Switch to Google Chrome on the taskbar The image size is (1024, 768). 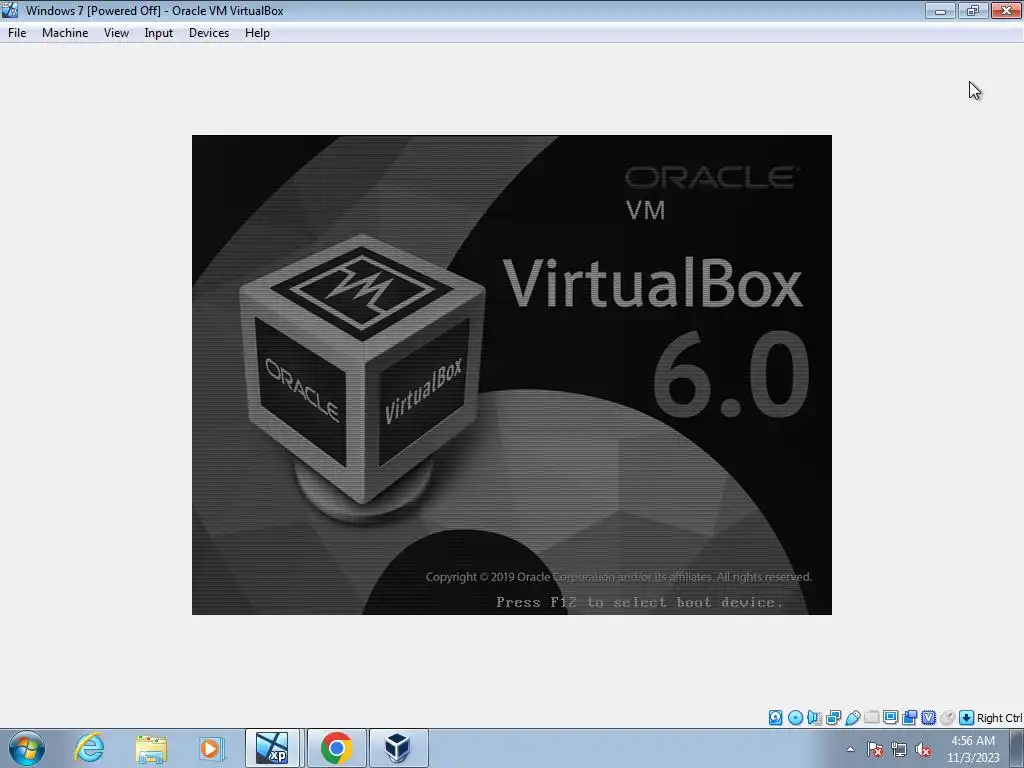(336, 748)
